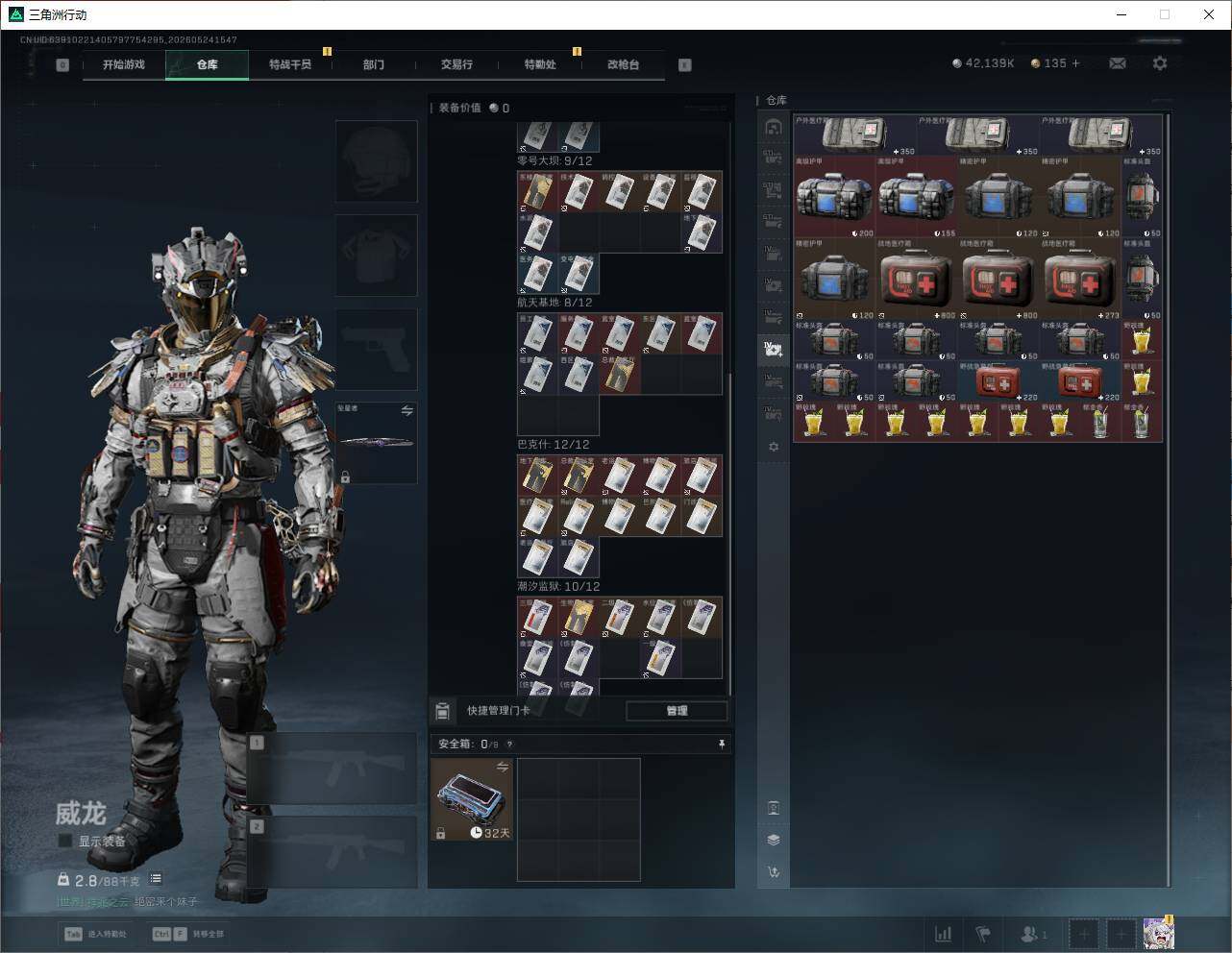This screenshot has height=953, width=1232.
Task: Open the friends list icon
Action: coord(1034,934)
